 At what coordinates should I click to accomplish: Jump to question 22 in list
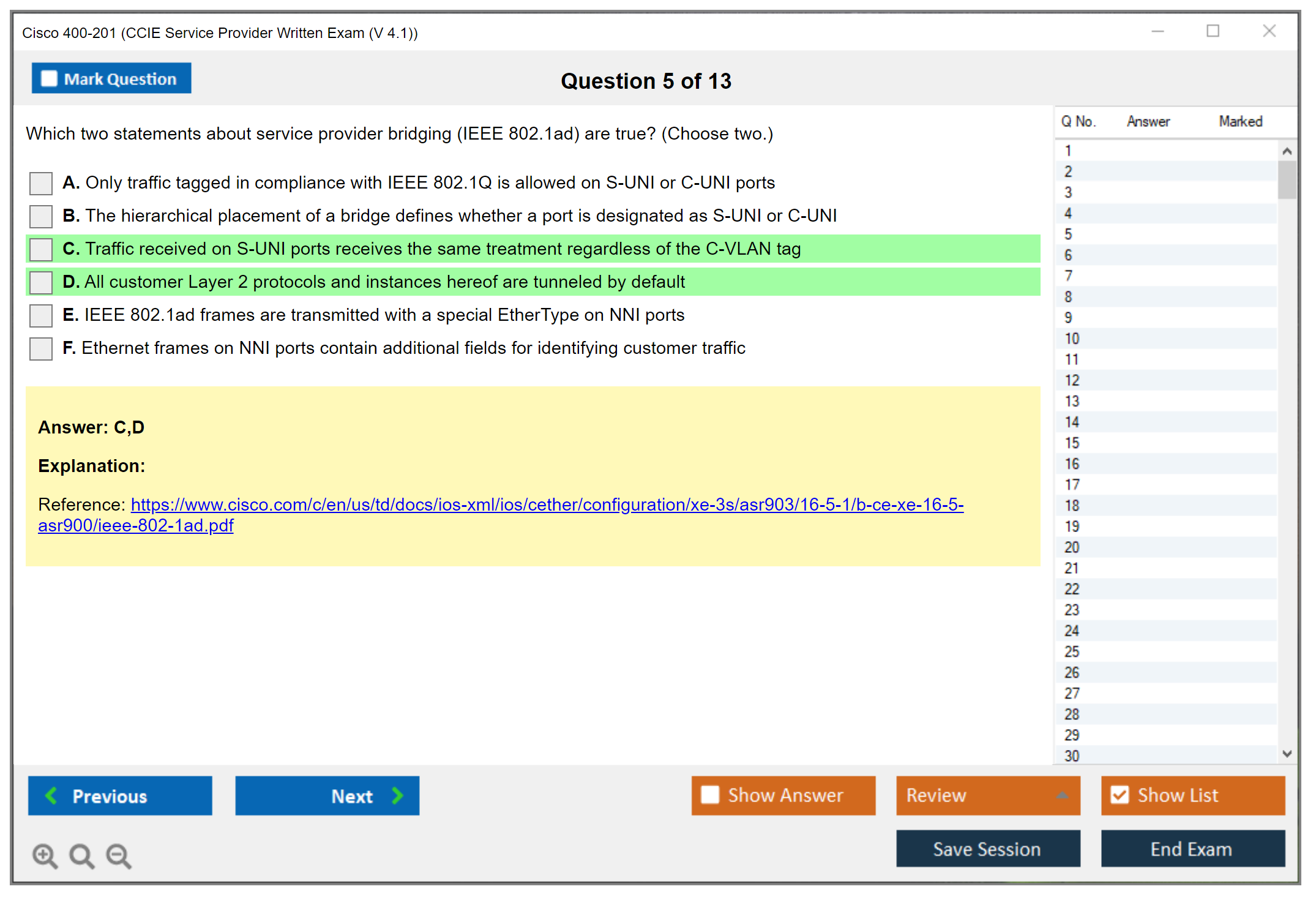[x=1072, y=589]
